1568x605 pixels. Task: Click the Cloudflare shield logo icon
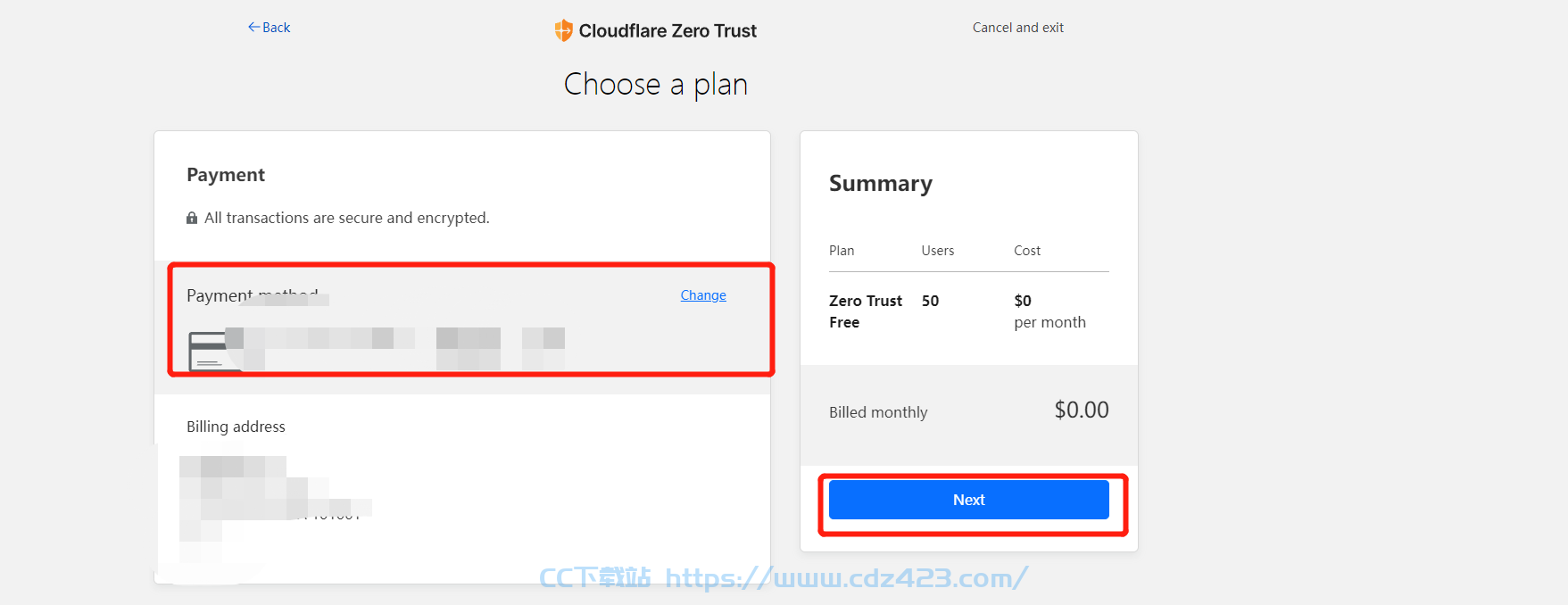tap(563, 30)
